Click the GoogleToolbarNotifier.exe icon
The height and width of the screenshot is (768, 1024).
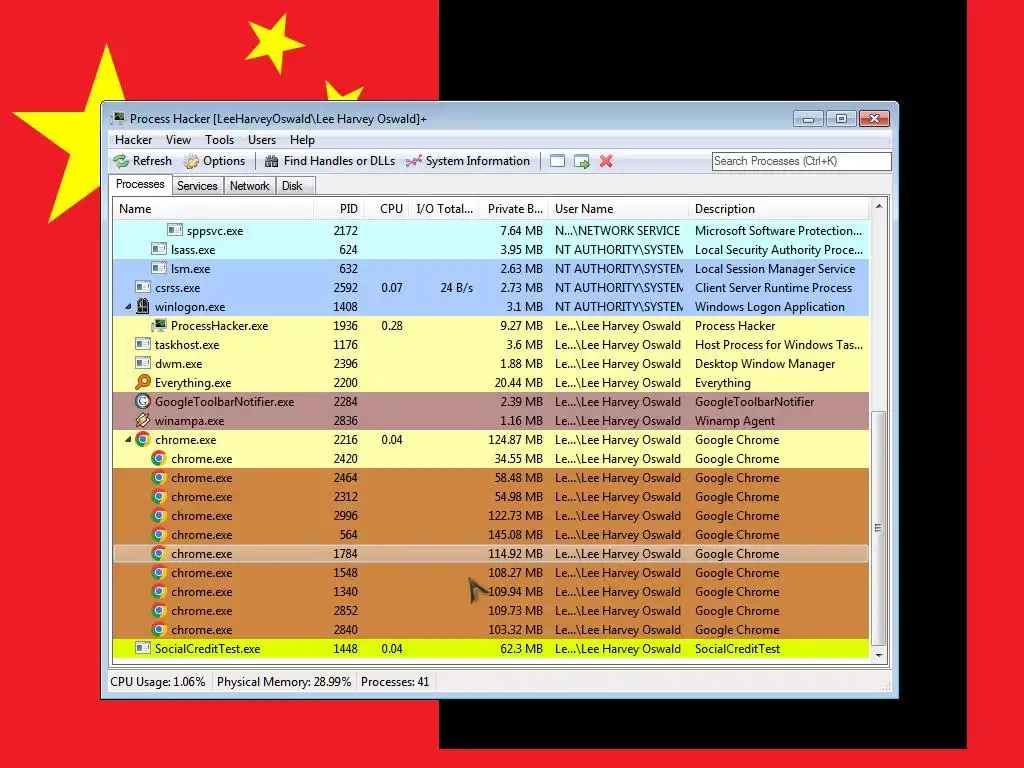(143, 402)
